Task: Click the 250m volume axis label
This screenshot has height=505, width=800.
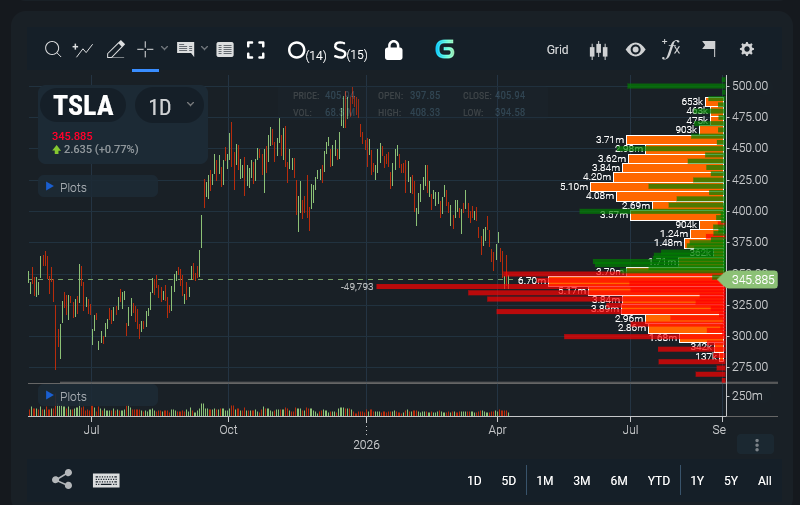Action: (x=747, y=396)
